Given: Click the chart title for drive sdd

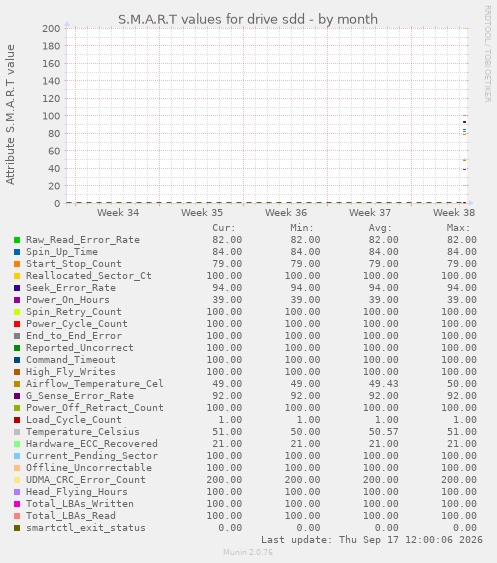Looking at the screenshot, I should point(248,19).
